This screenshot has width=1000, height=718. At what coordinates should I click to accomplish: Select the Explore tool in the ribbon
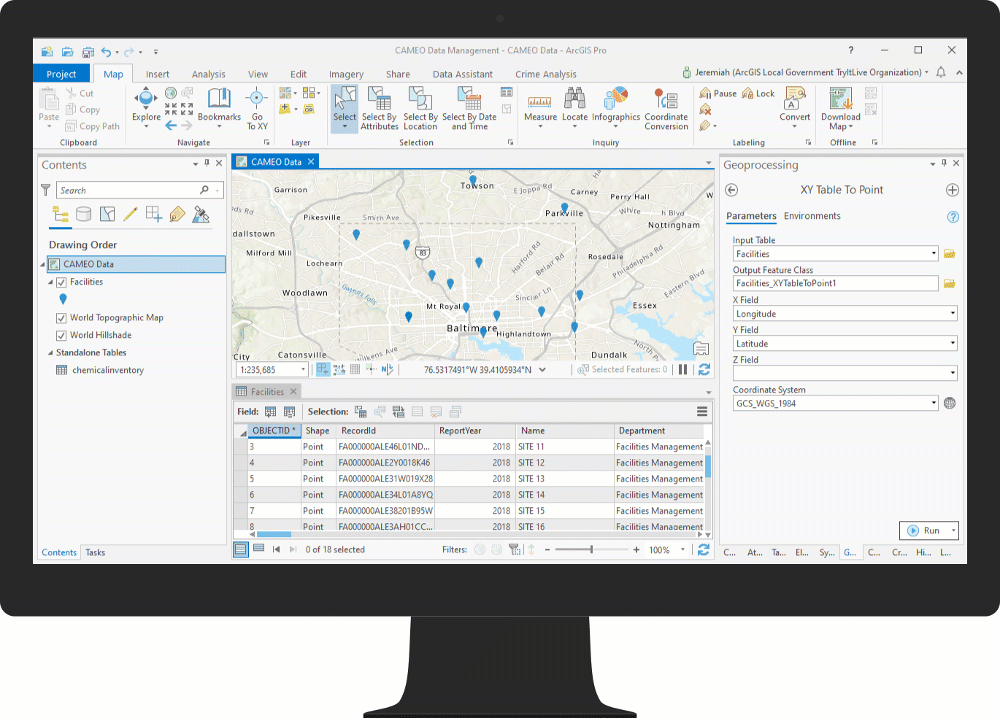[146, 100]
